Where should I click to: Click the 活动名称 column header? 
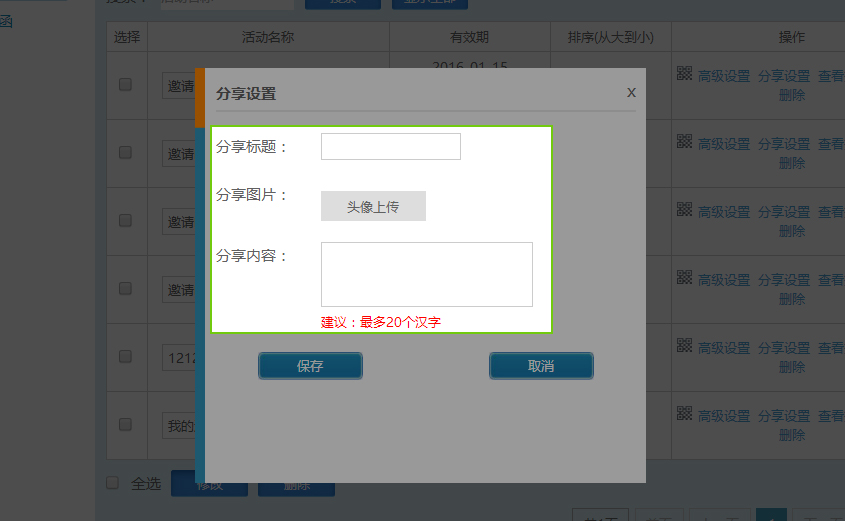point(268,37)
